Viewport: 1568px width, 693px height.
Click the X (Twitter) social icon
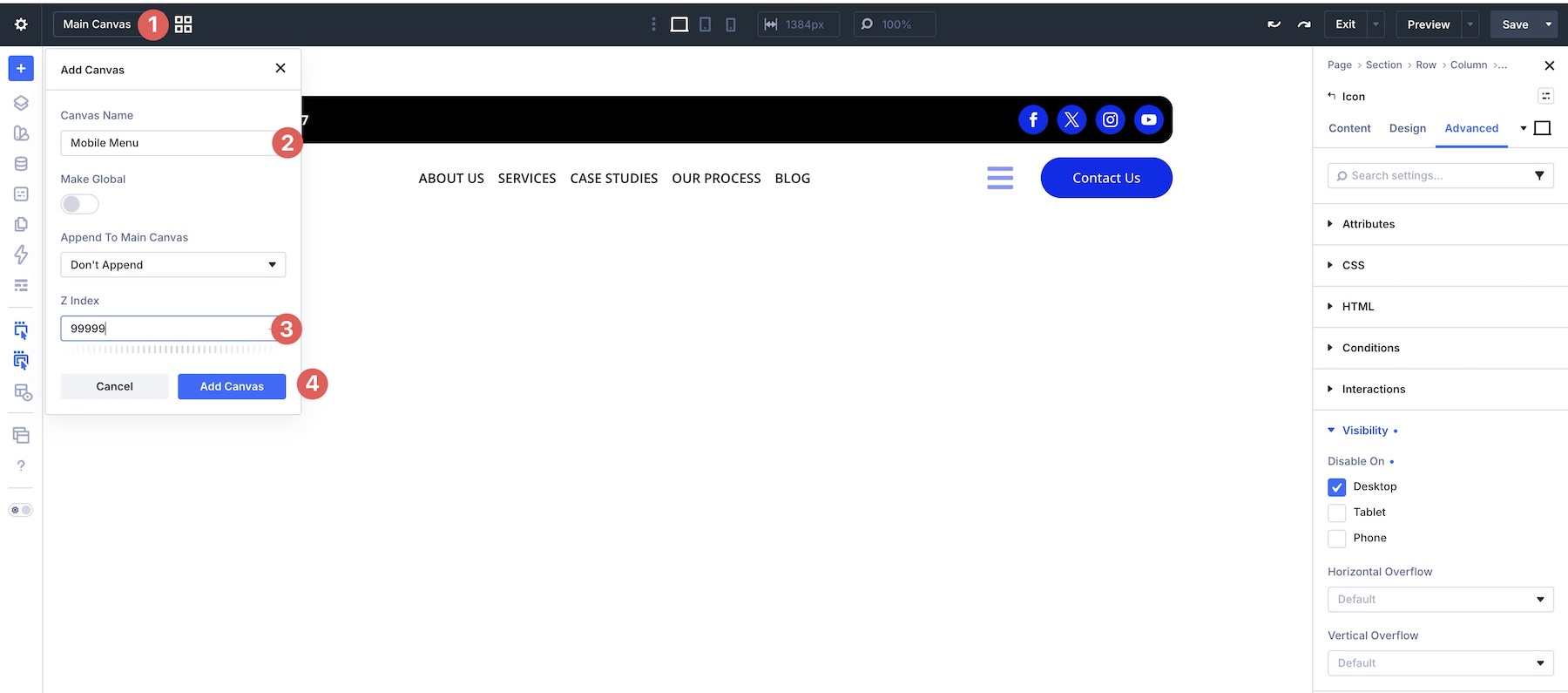click(1071, 120)
